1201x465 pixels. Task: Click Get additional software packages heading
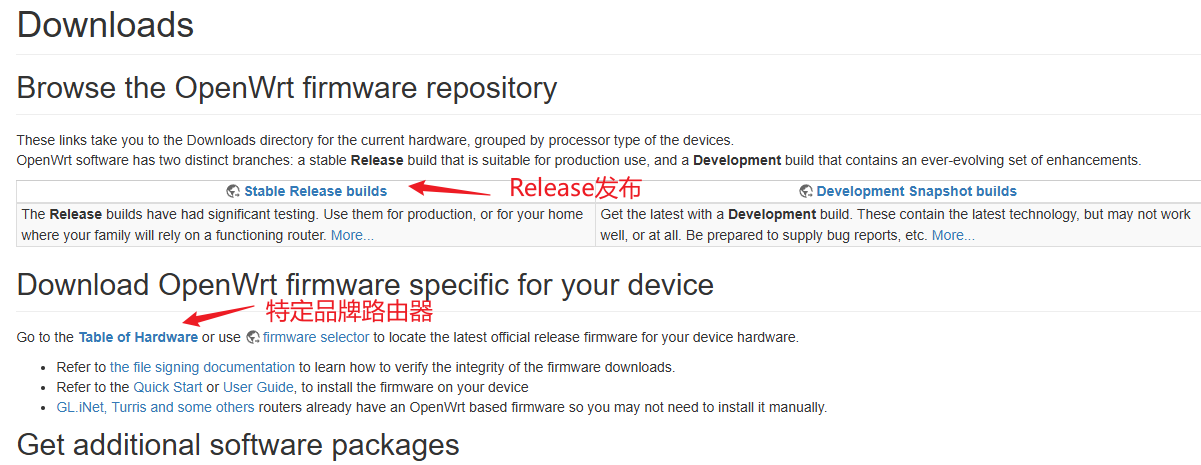tap(238, 444)
